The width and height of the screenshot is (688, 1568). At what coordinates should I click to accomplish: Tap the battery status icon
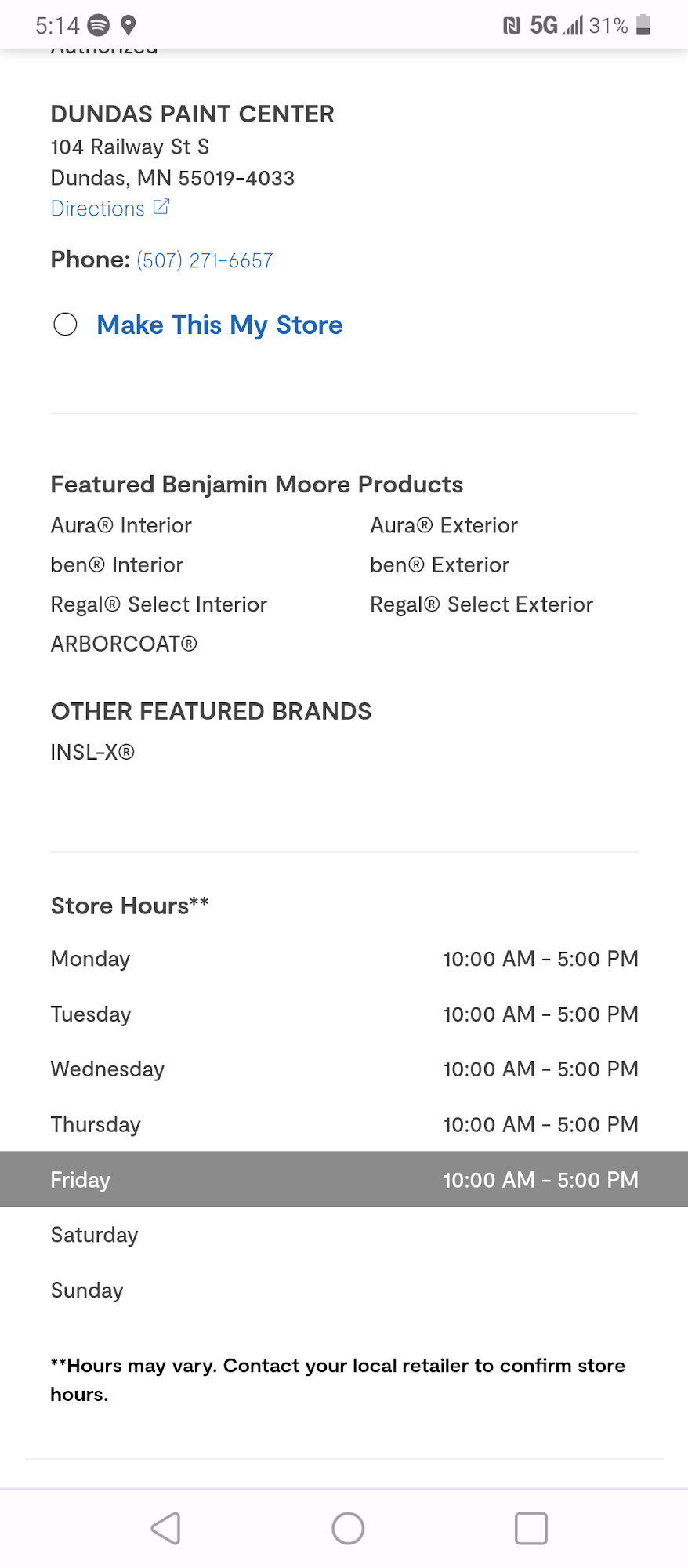coord(643,25)
